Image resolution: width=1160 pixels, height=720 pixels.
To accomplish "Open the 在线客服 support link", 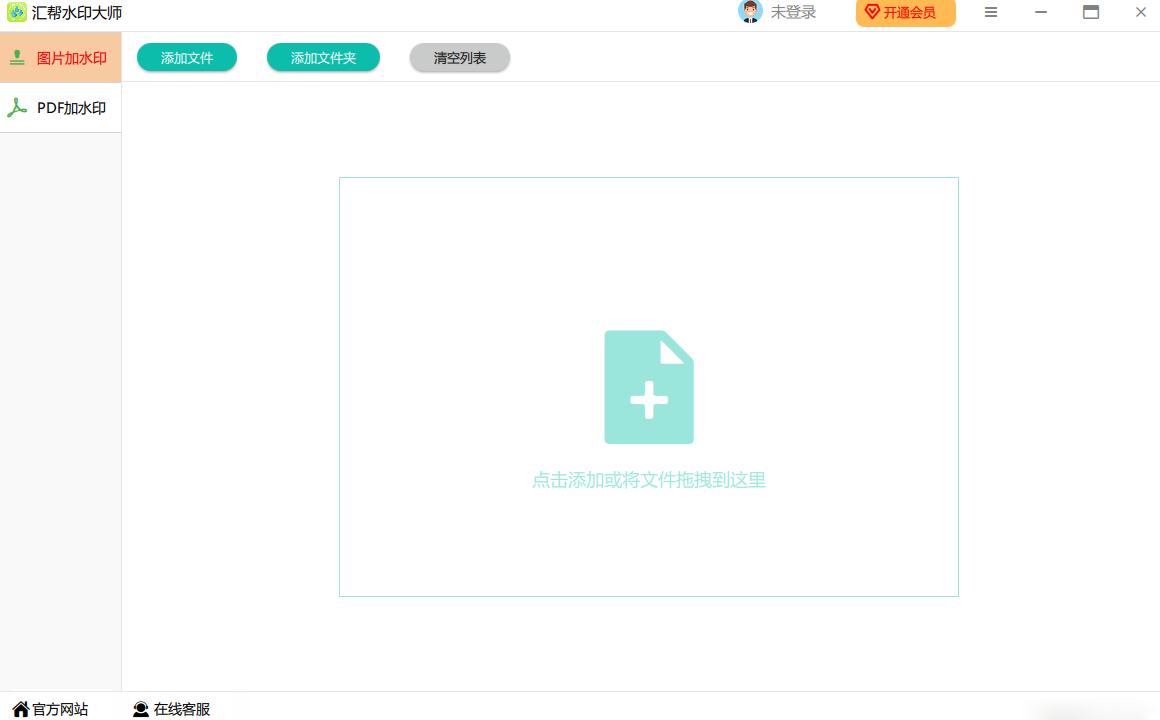I will pyautogui.click(x=182, y=709).
